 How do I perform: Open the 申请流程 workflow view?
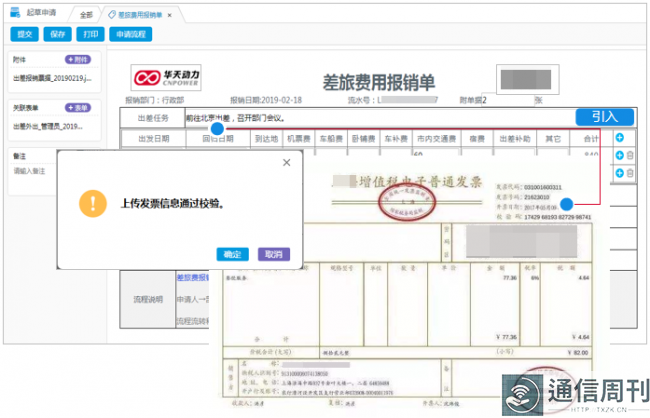[131, 34]
